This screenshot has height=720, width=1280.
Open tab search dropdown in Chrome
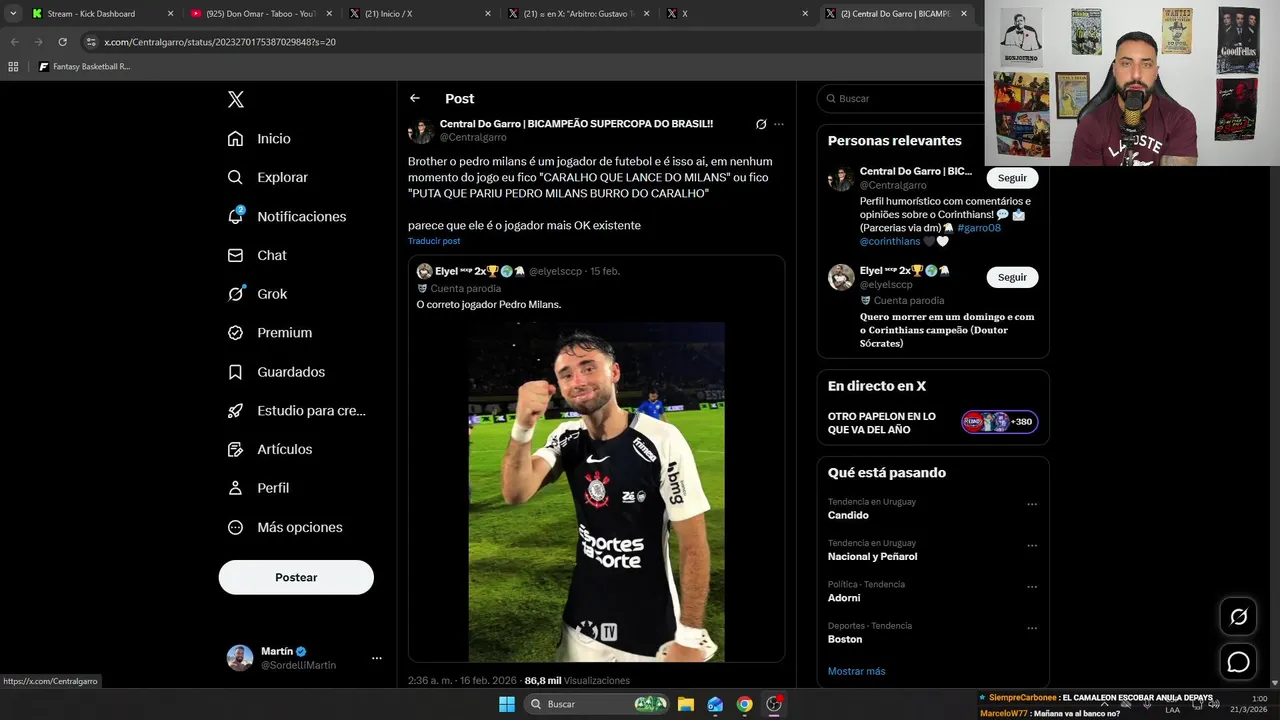(x=13, y=14)
